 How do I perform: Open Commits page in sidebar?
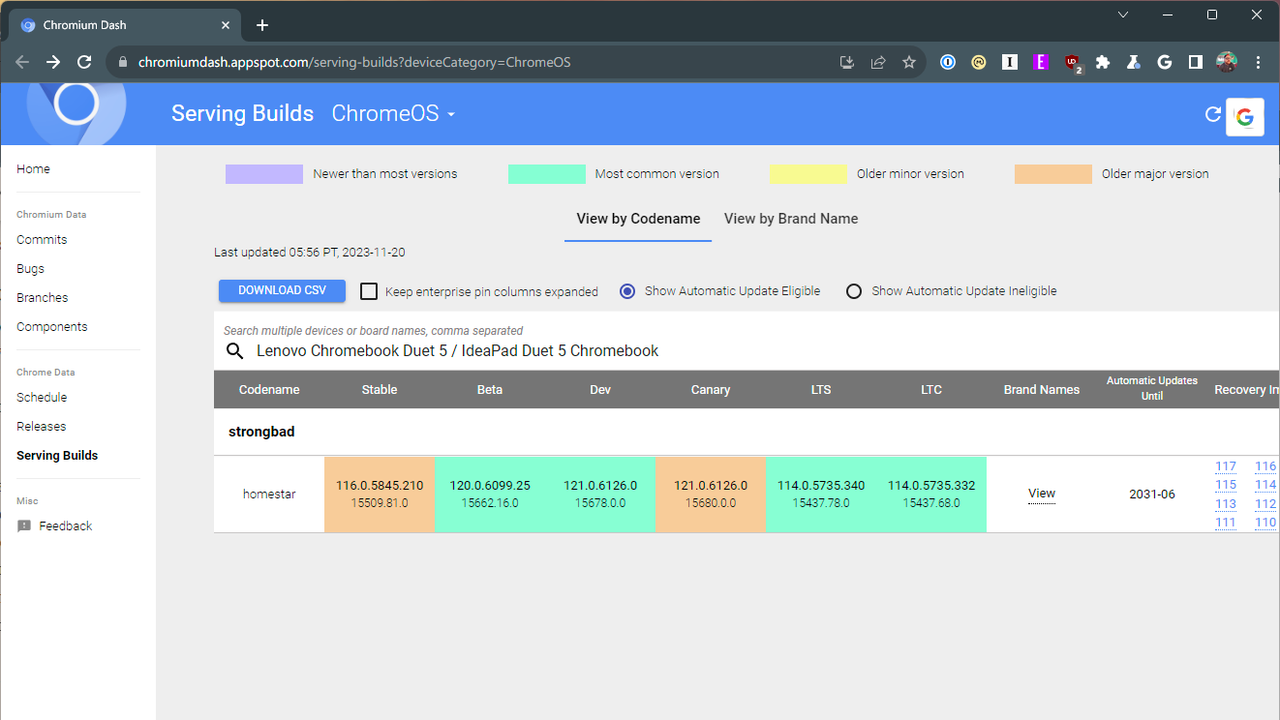click(x=42, y=240)
